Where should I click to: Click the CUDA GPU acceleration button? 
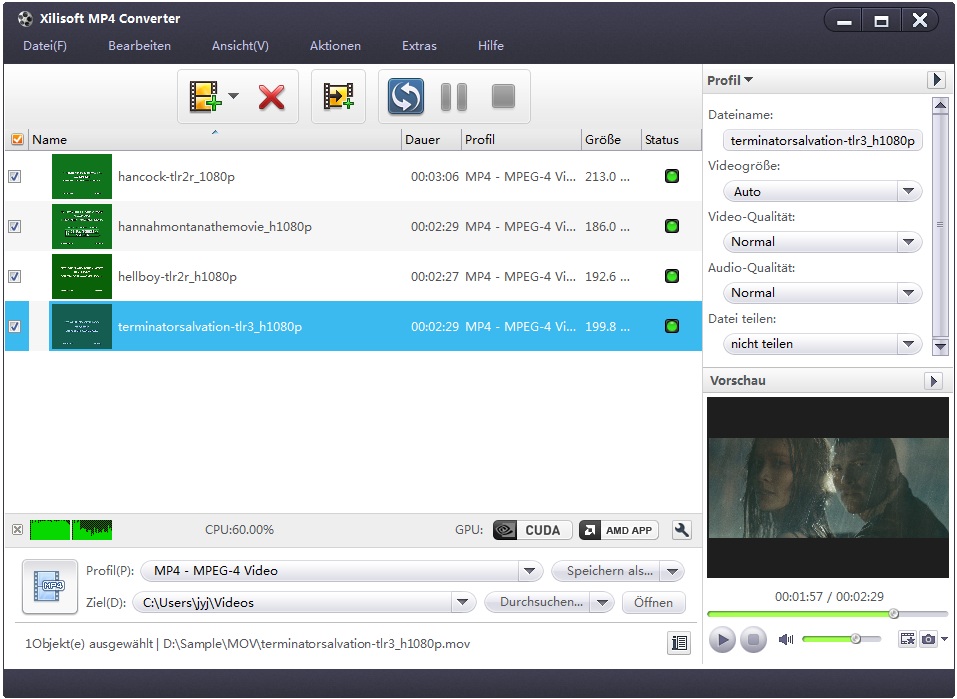(x=532, y=530)
